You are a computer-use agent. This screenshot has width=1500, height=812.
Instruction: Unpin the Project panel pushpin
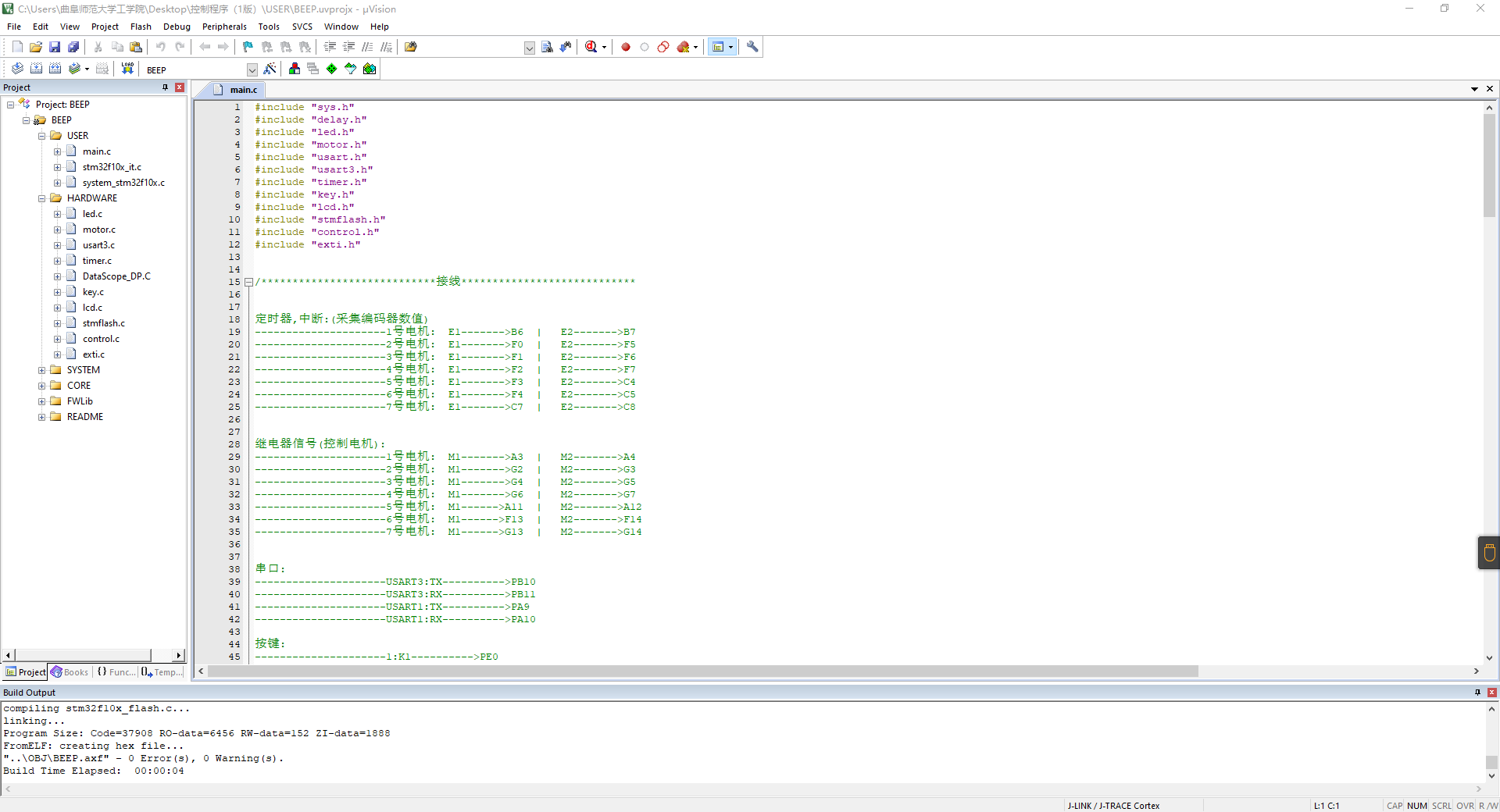165,87
